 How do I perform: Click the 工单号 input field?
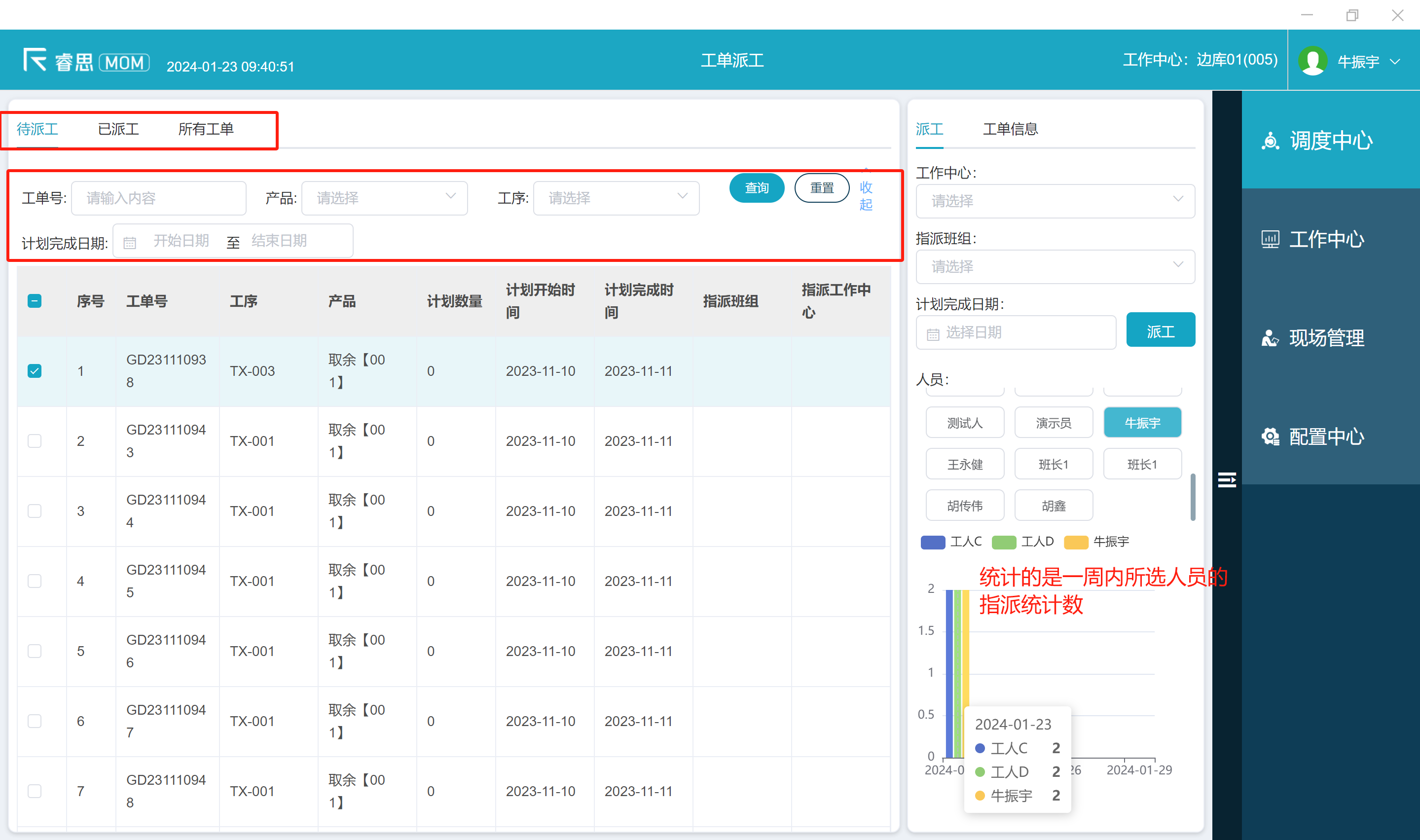coord(158,198)
